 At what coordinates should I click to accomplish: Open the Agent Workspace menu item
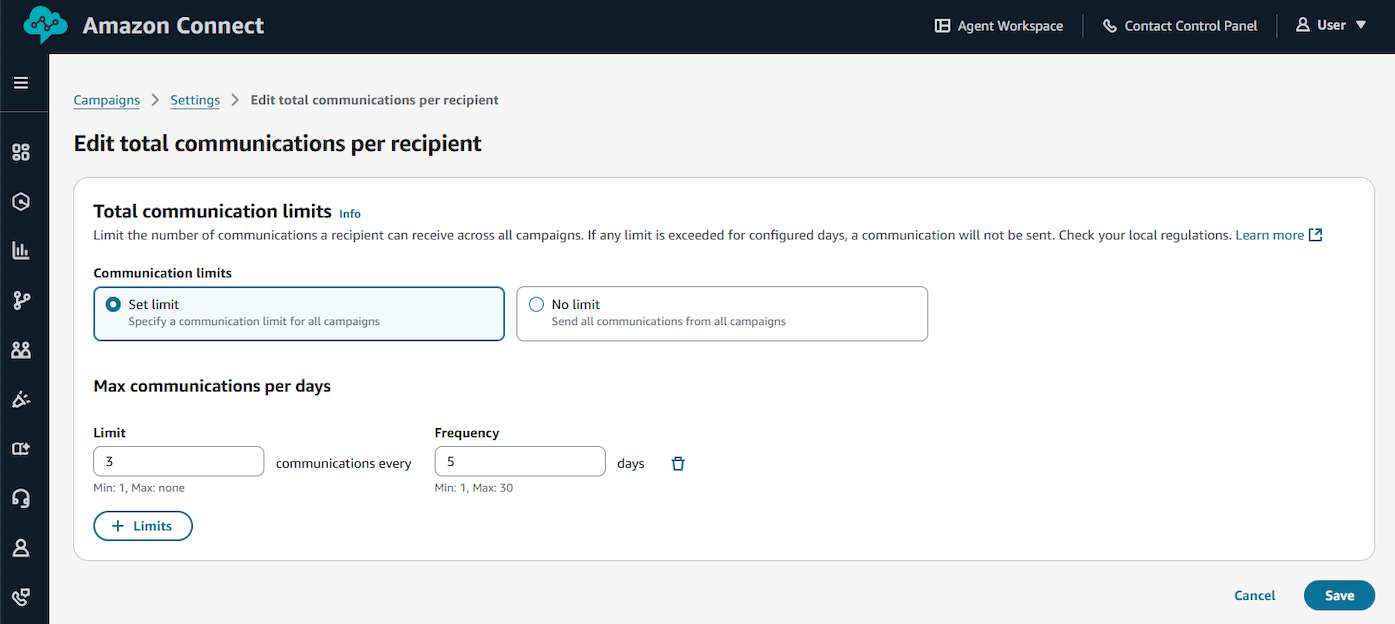[x=998, y=26]
